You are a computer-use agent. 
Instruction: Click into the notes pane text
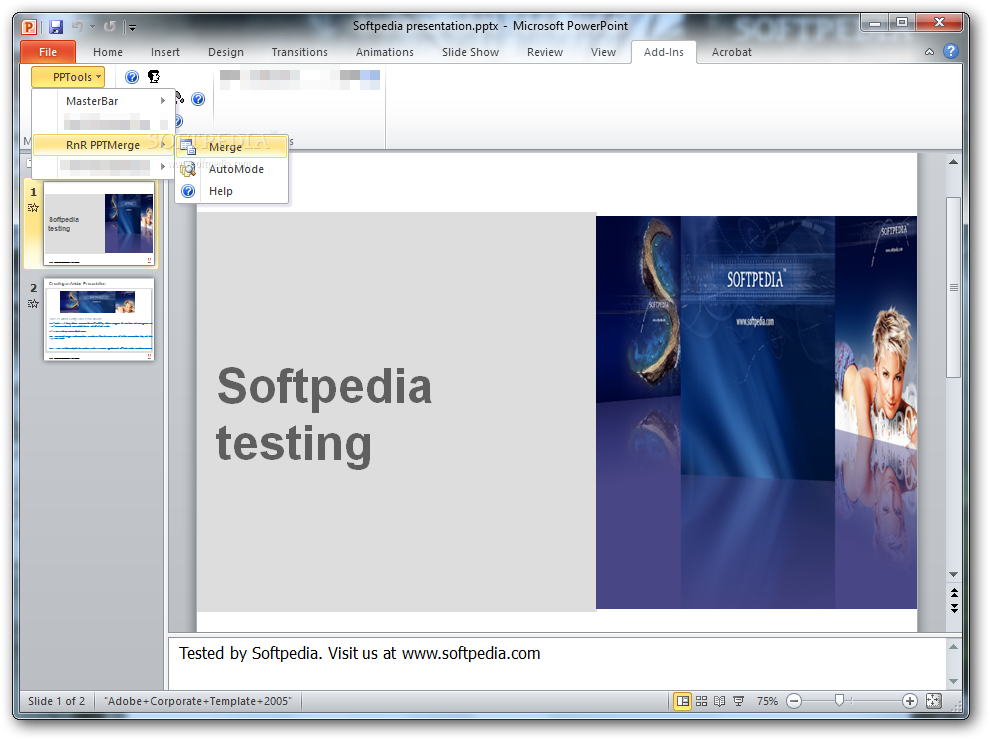pos(359,653)
